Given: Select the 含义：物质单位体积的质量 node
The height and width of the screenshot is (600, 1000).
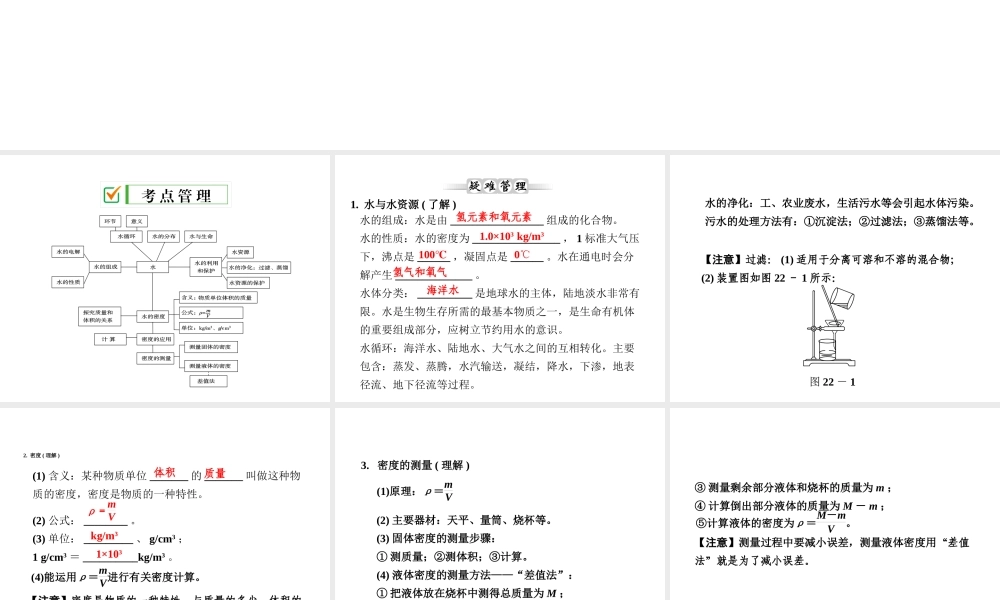Looking at the screenshot, I should (218, 297).
